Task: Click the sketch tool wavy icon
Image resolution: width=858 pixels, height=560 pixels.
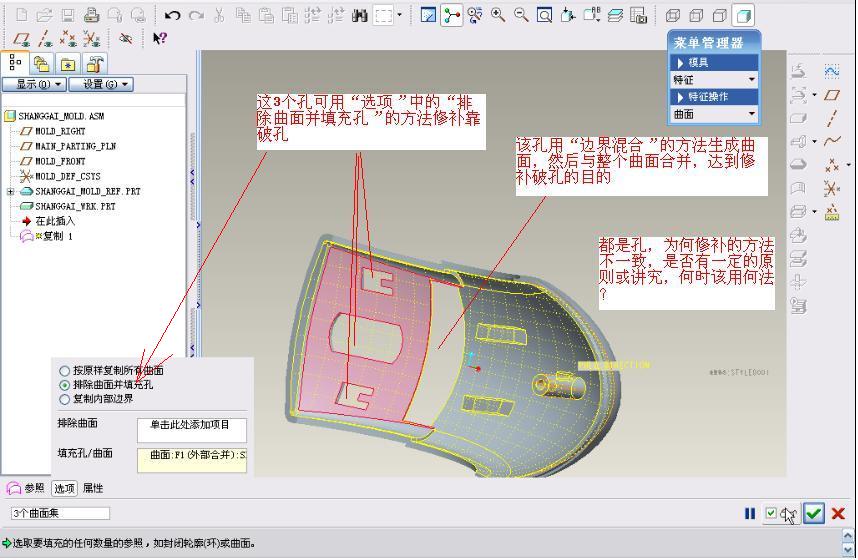Action: coord(832,71)
